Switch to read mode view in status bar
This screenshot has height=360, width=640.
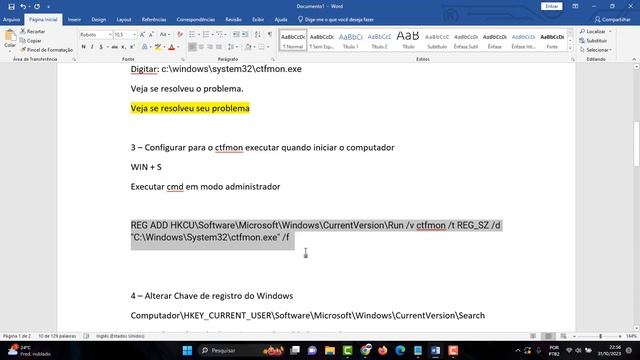click(x=533, y=336)
